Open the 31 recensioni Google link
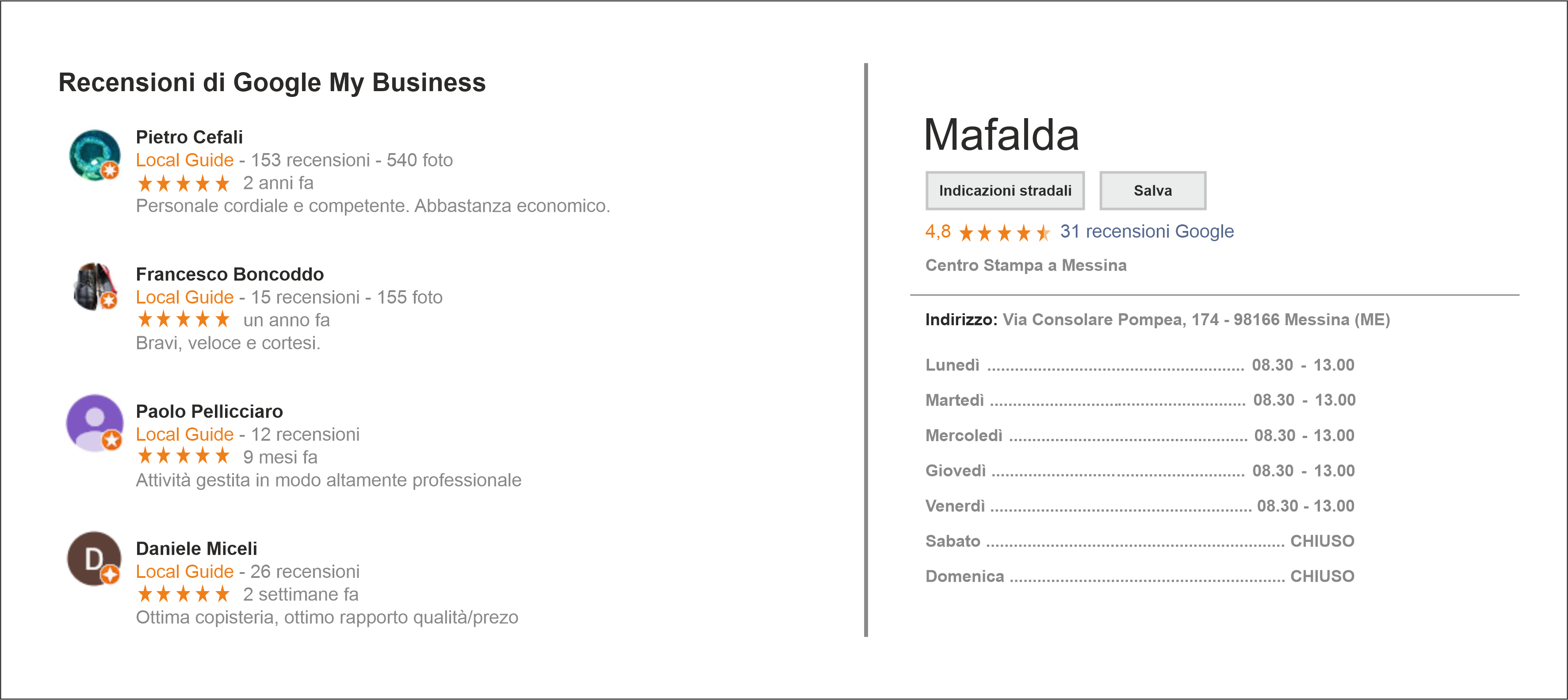 (1147, 231)
